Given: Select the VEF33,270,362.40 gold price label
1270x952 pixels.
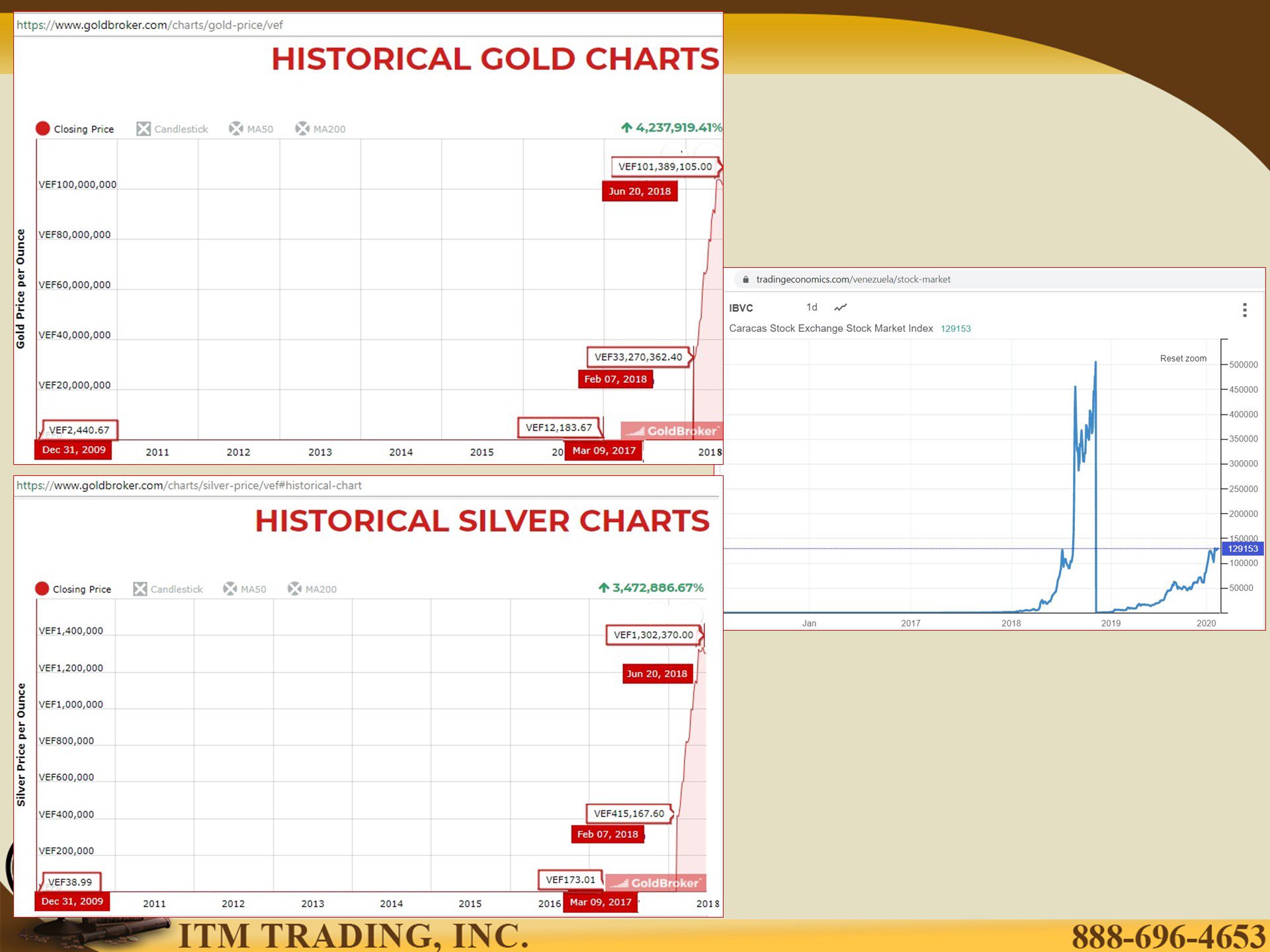Looking at the screenshot, I should pos(638,357).
